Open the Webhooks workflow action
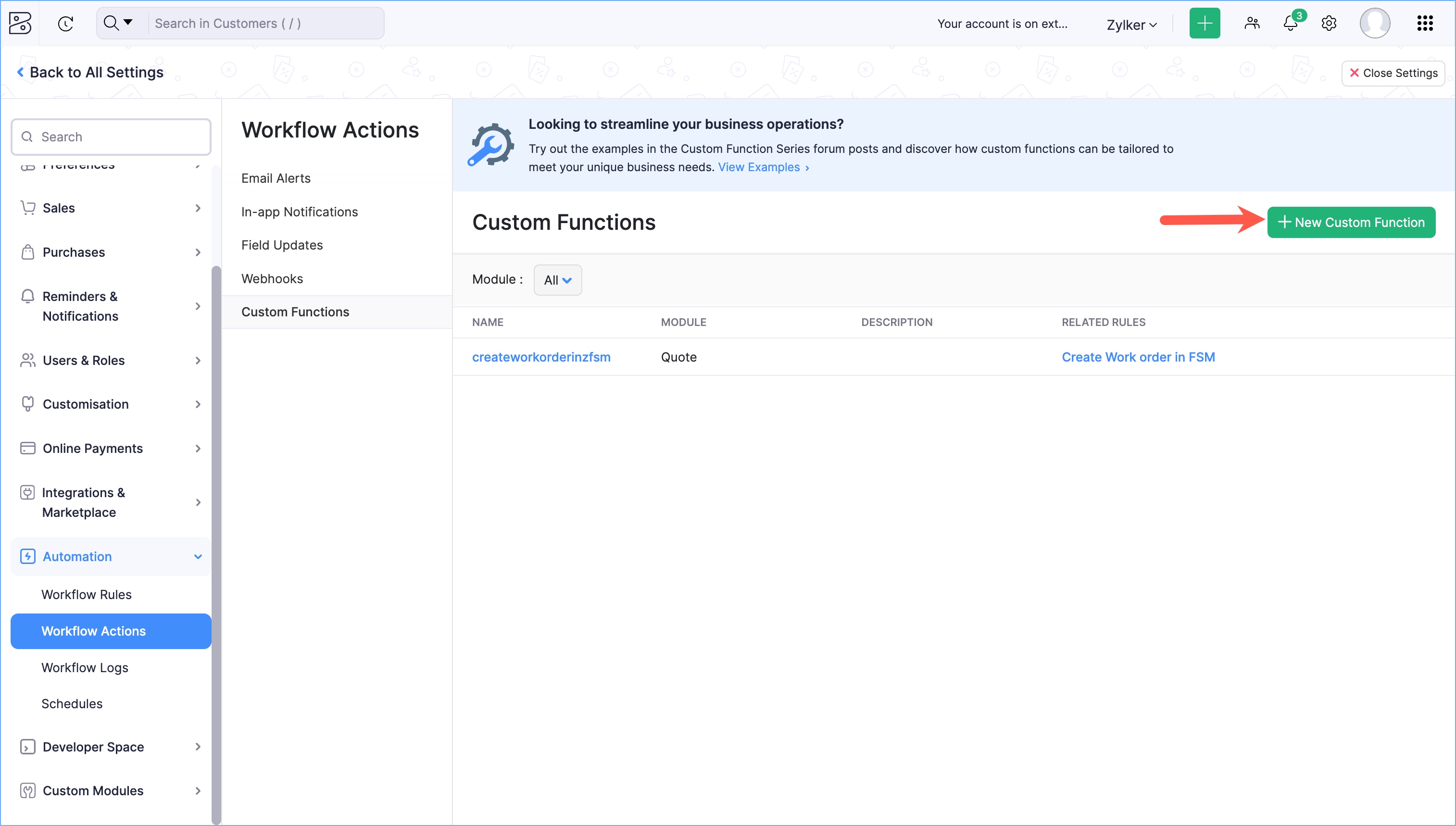The height and width of the screenshot is (826, 1456). point(272,278)
